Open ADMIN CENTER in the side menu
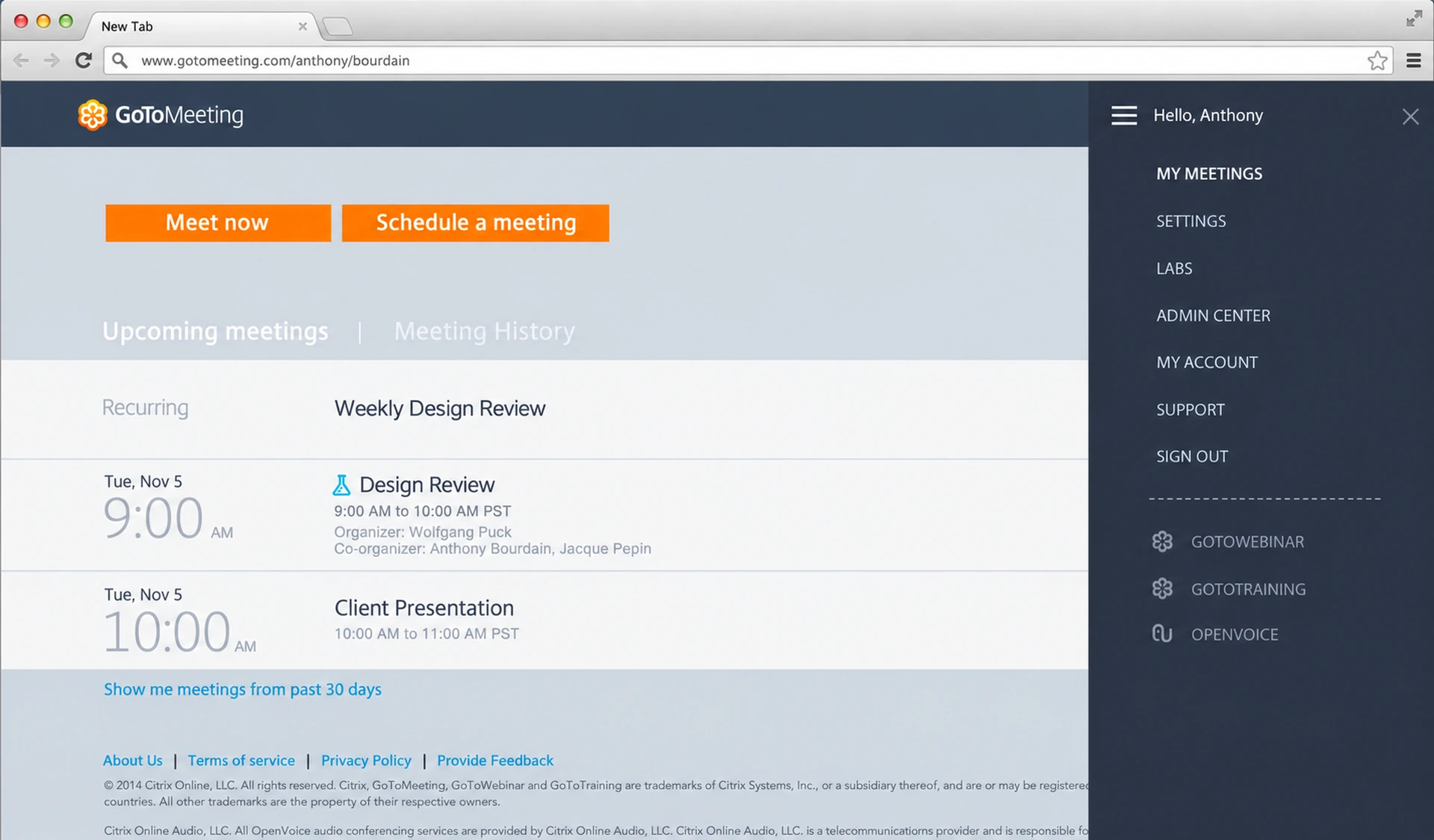Image resolution: width=1434 pixels, height=840 pixels. click(x=1213, y=315)
